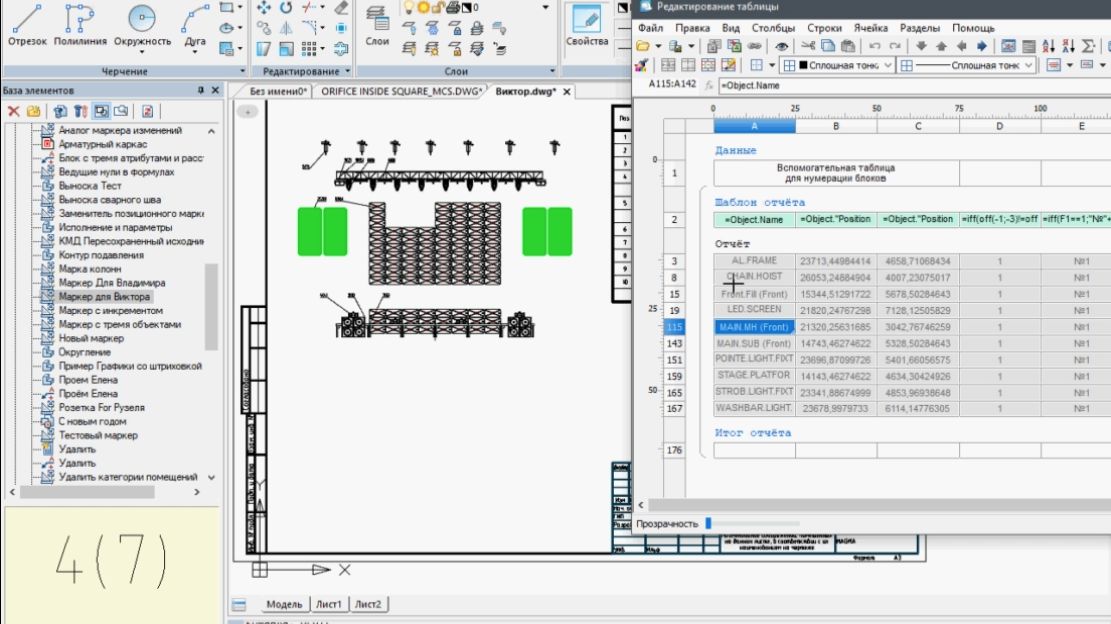Switch to the Лист1 layout tab
Screen dimensions: 1111x624
[x=329, y=604]
